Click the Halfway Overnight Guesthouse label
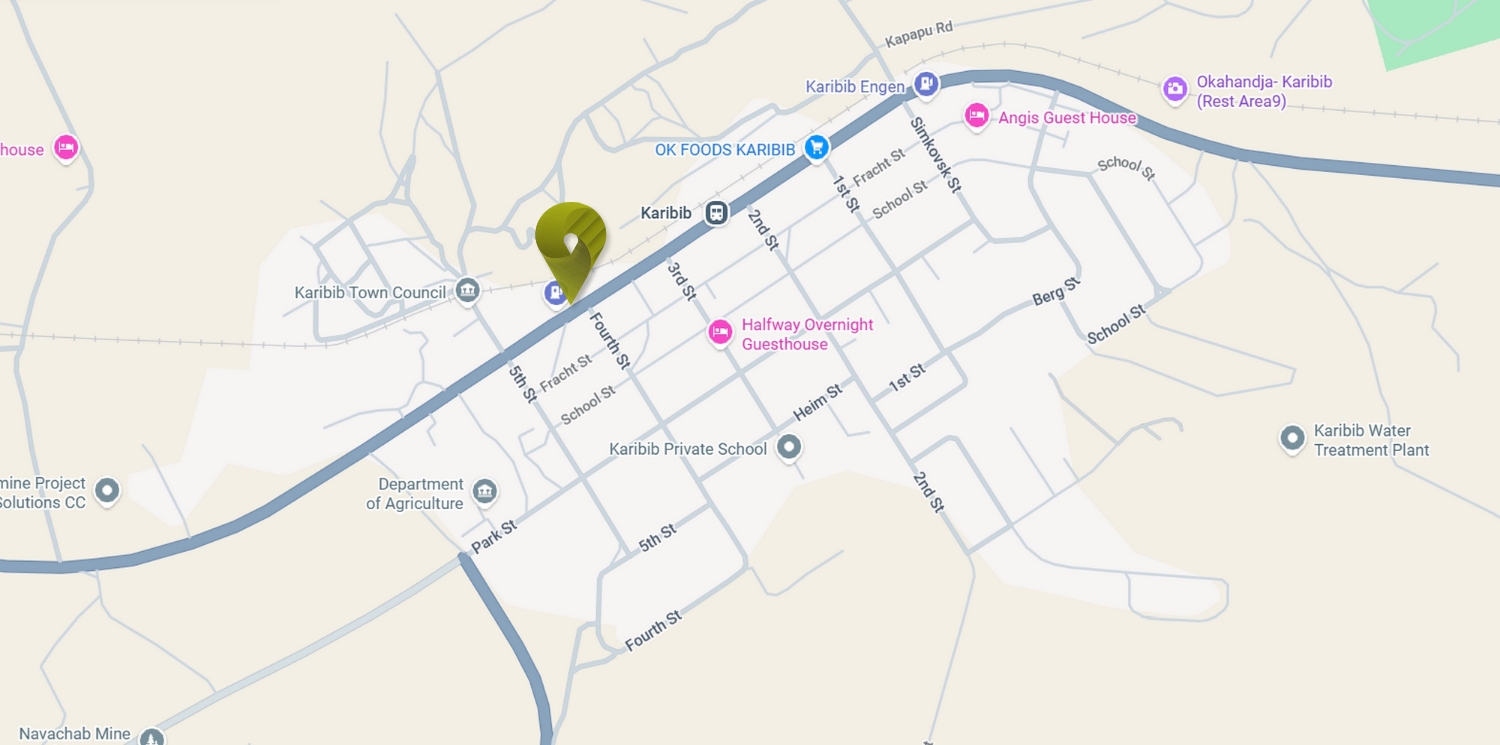1500x745 pixels. 807,334
